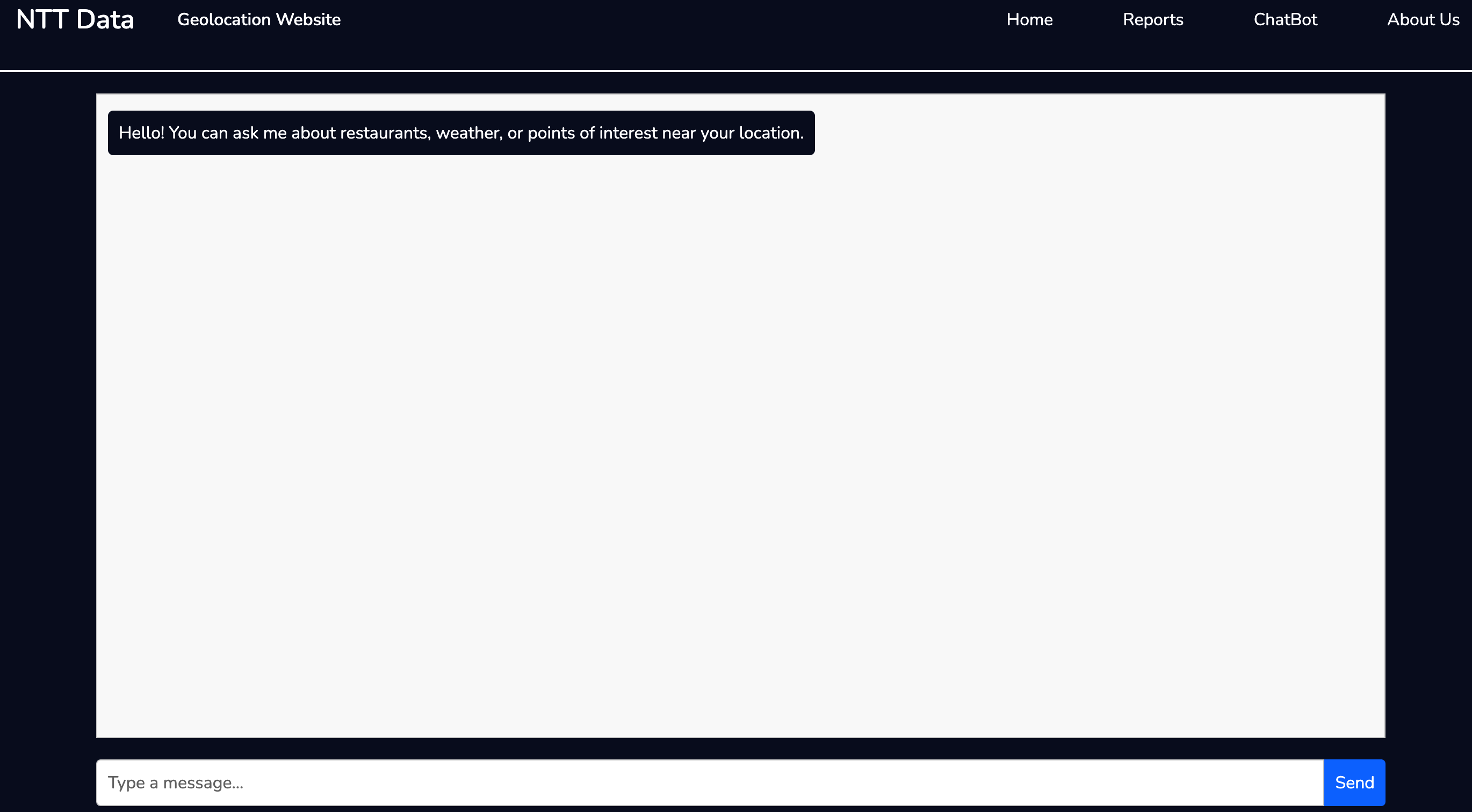The image size is (1472, 812).
Task: Select Reports in the navigation bar
Action: coord(1152,20)
